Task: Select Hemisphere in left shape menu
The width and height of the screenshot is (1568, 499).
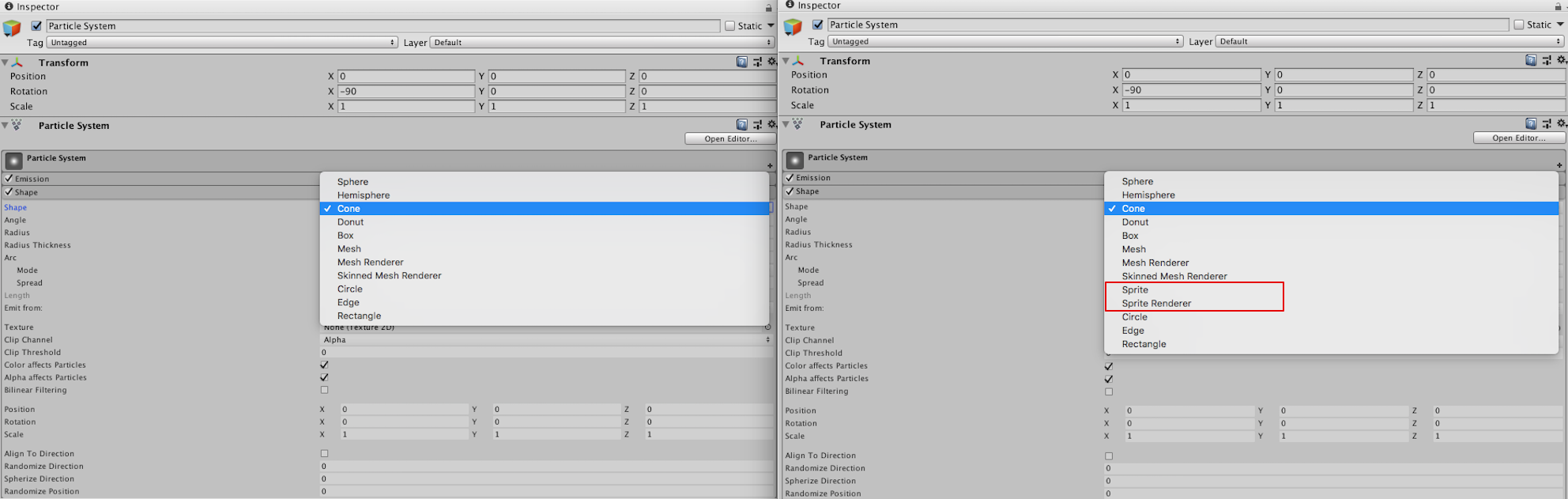Action: (x=545, y=195)
